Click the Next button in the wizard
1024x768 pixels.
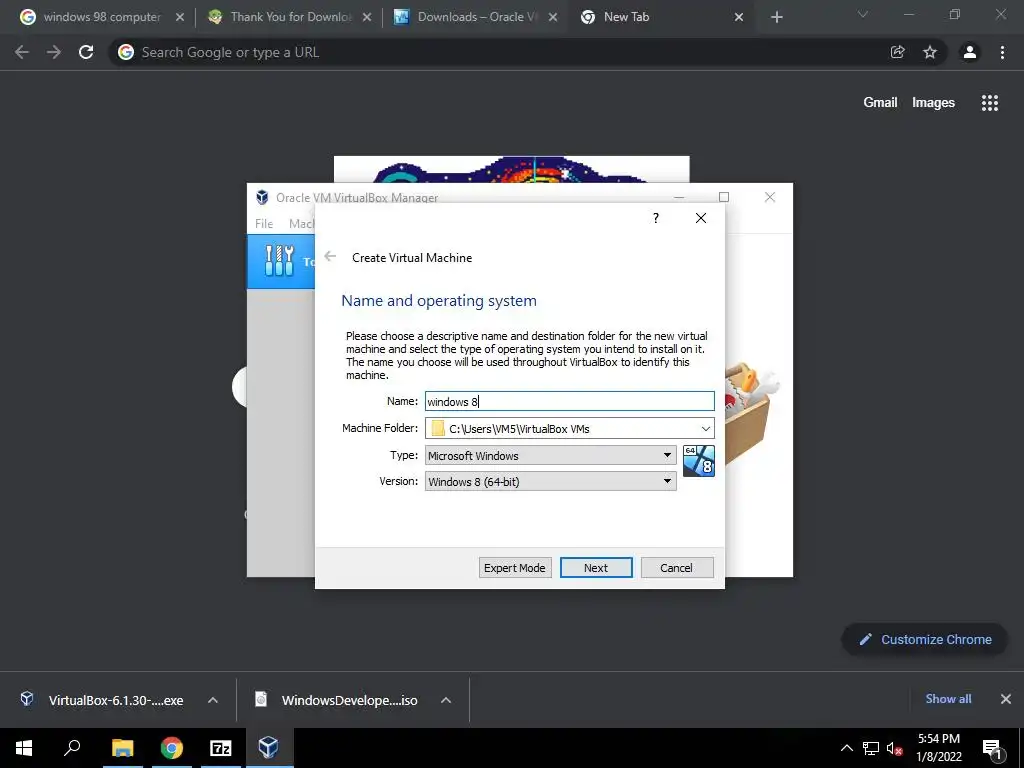point(596,568)
